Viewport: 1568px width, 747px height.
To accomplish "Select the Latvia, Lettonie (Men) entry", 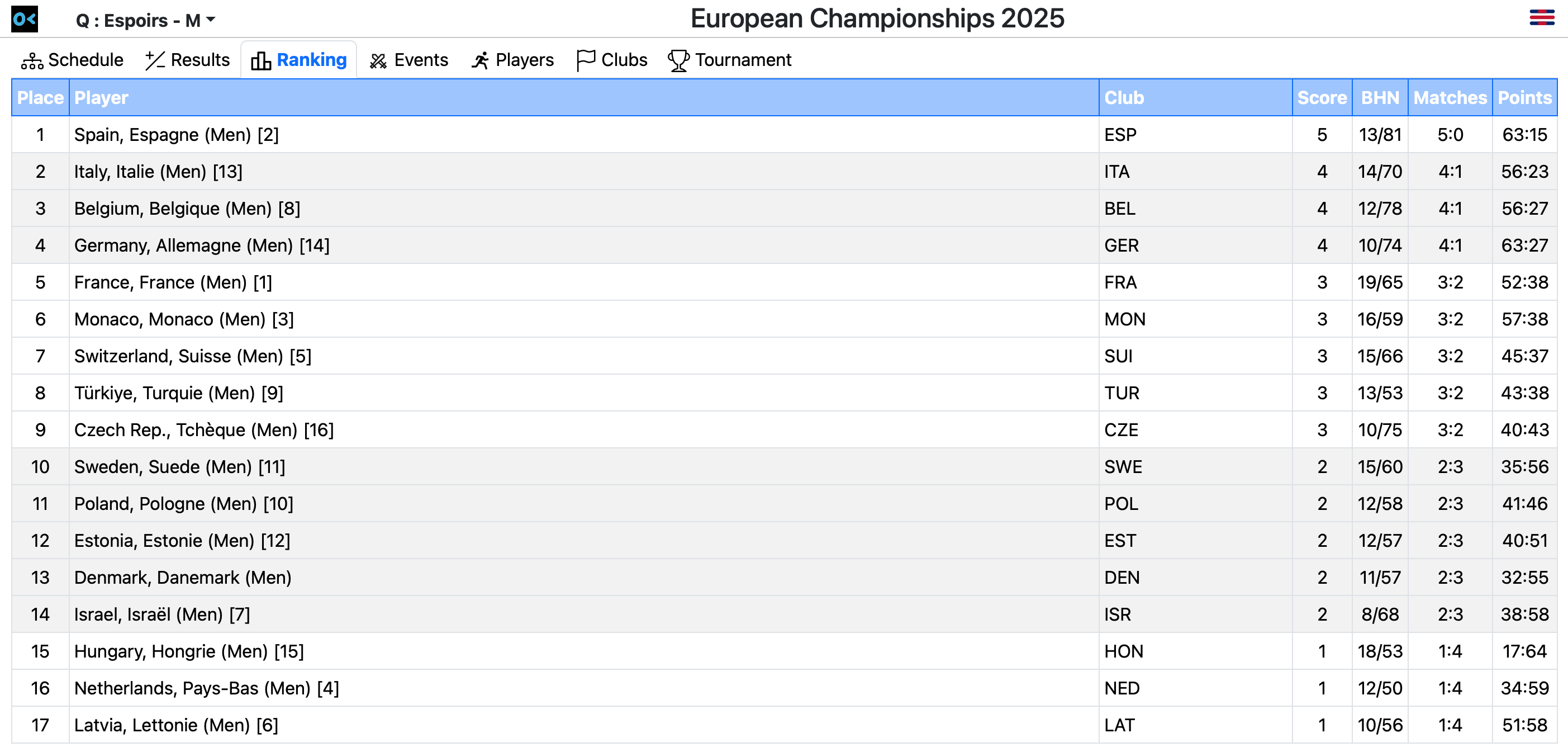I will pos(176,725).
